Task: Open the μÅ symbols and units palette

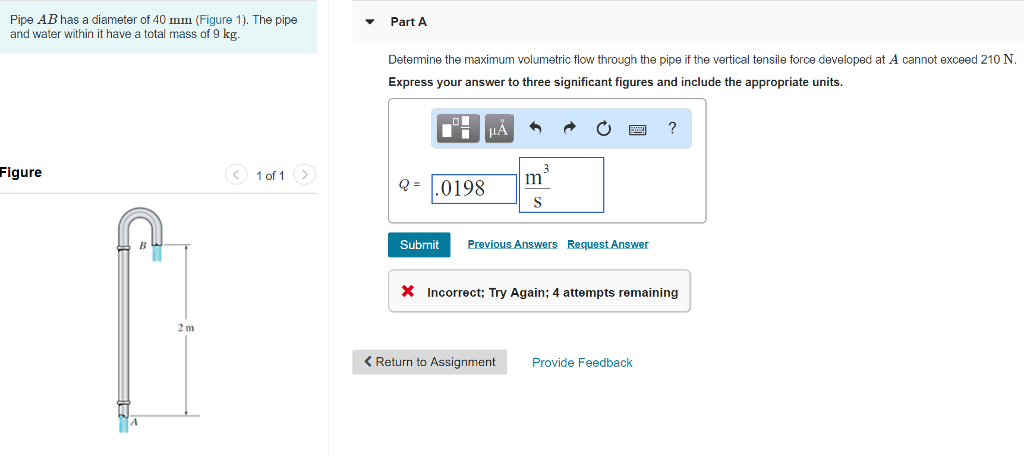Action: coord(498,128)
